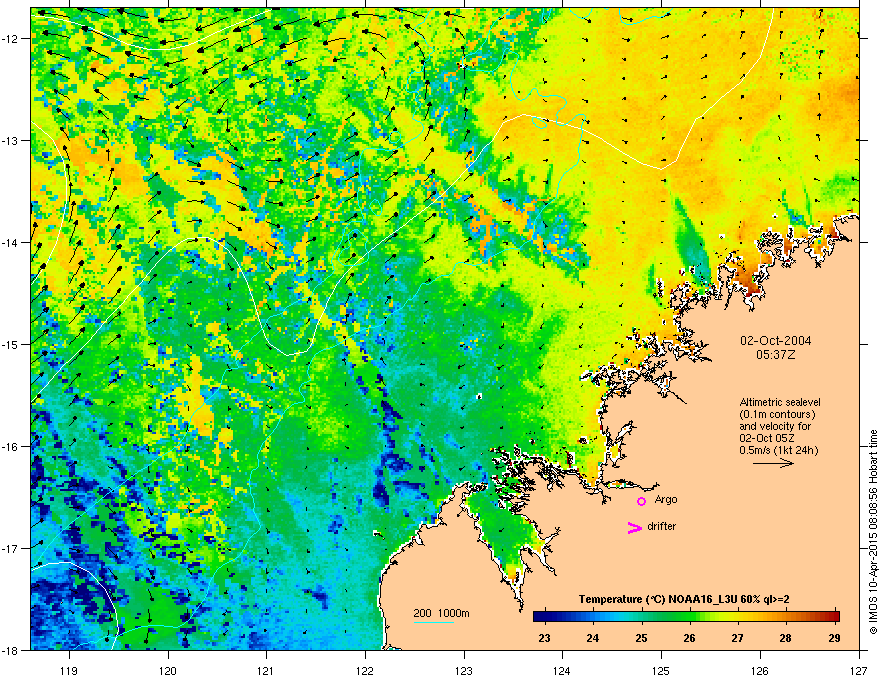
Task: Click the longitude label 127
Action: (859, 670)
